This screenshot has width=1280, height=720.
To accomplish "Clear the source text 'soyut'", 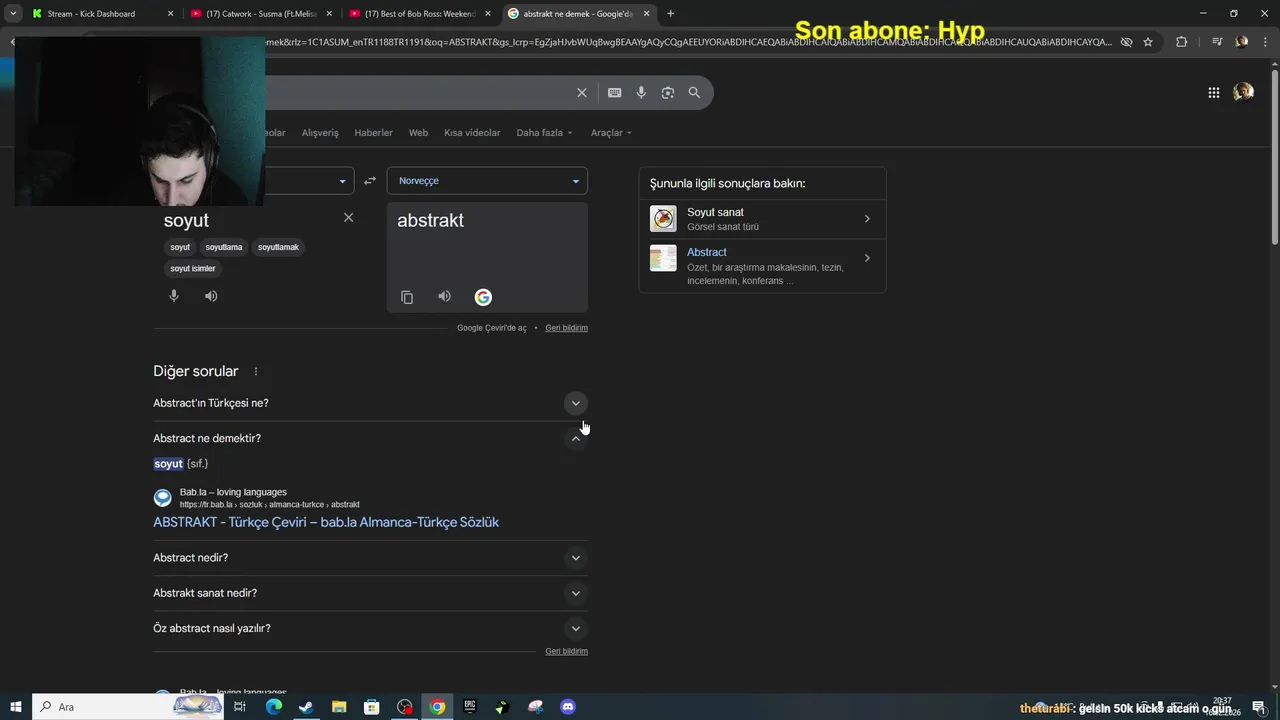I will coord(348,217).
